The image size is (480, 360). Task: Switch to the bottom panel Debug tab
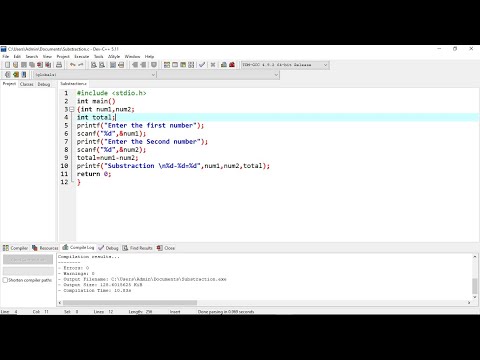click(x=108, y=248)
